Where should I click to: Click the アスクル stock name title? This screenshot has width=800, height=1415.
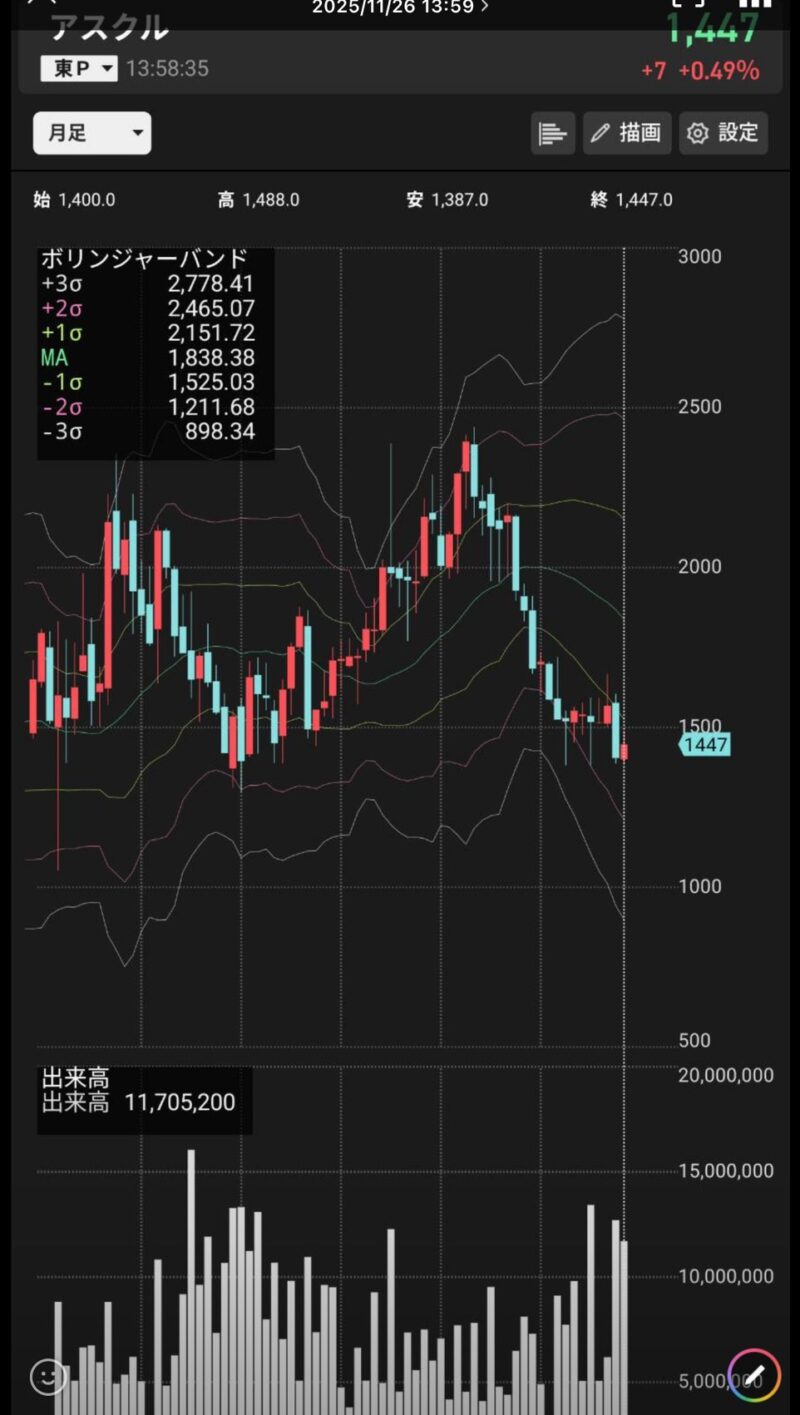point(109,28)
